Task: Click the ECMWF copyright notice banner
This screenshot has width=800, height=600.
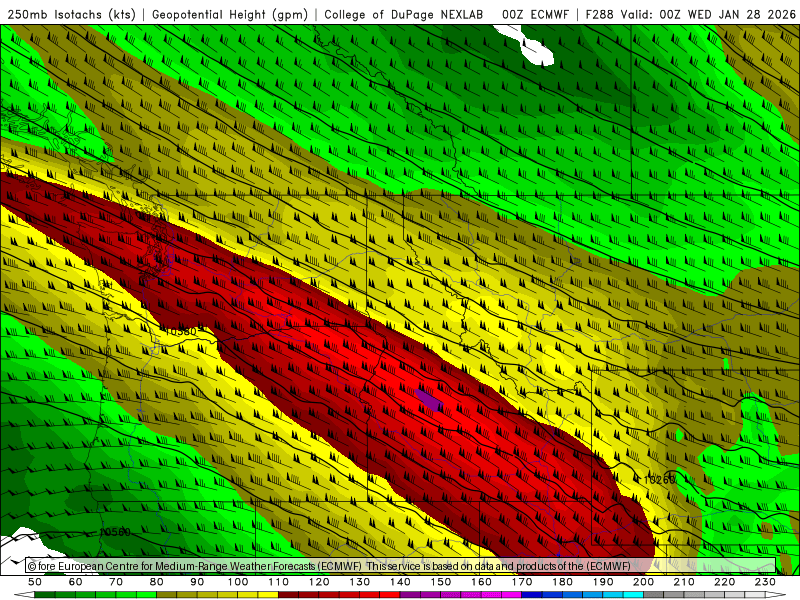Action: (x=401, y=565)
